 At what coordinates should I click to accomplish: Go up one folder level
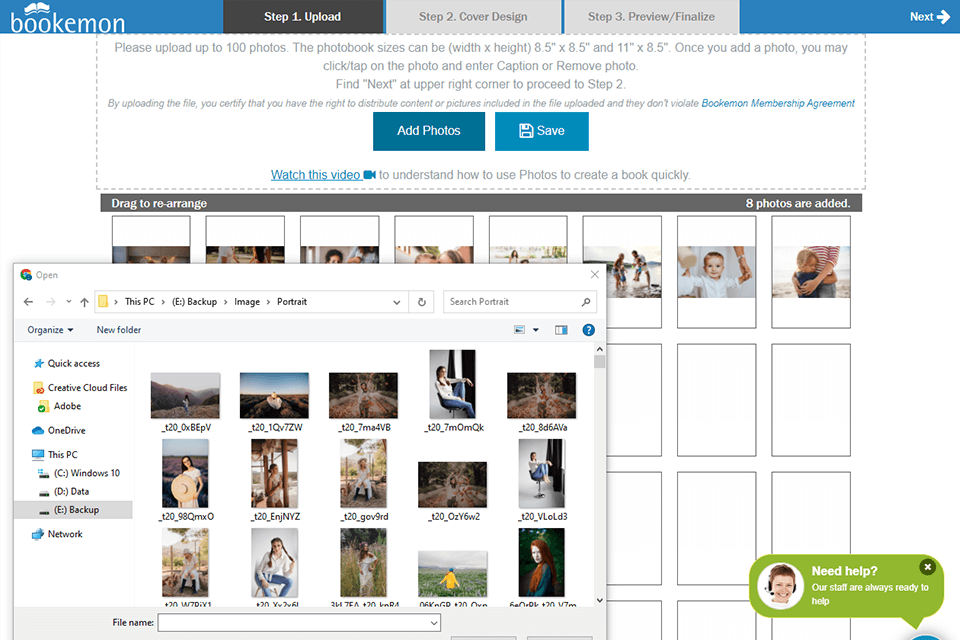pyautogui.click(x=84, y=302)
